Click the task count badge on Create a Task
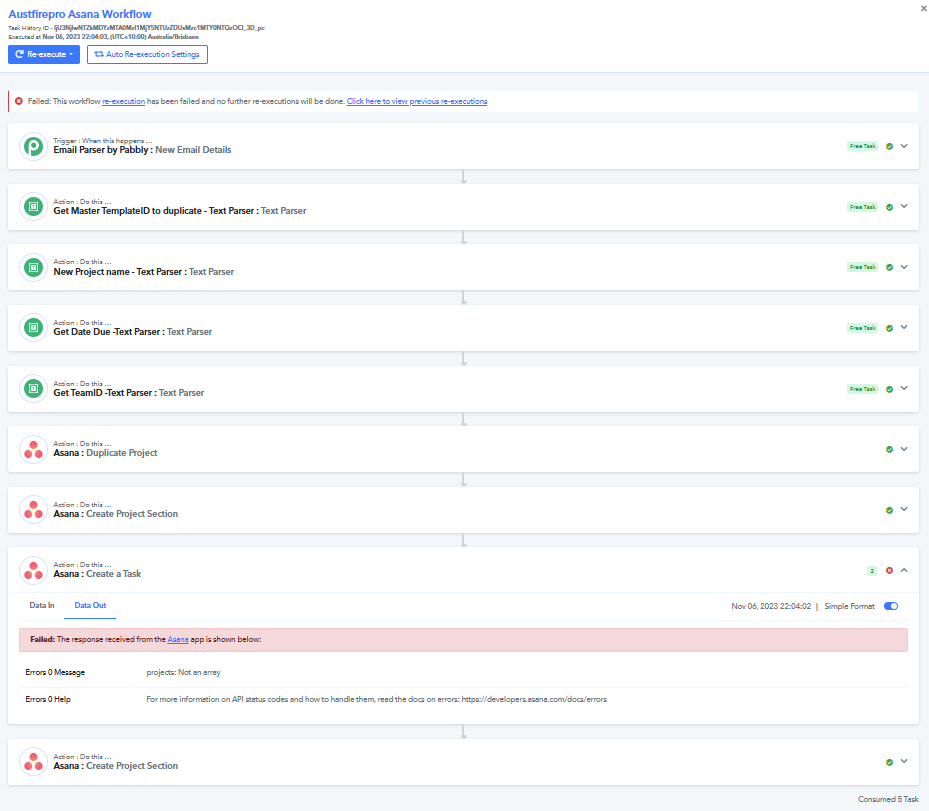The height and width of the screenshot is (811, 929). 872,571
